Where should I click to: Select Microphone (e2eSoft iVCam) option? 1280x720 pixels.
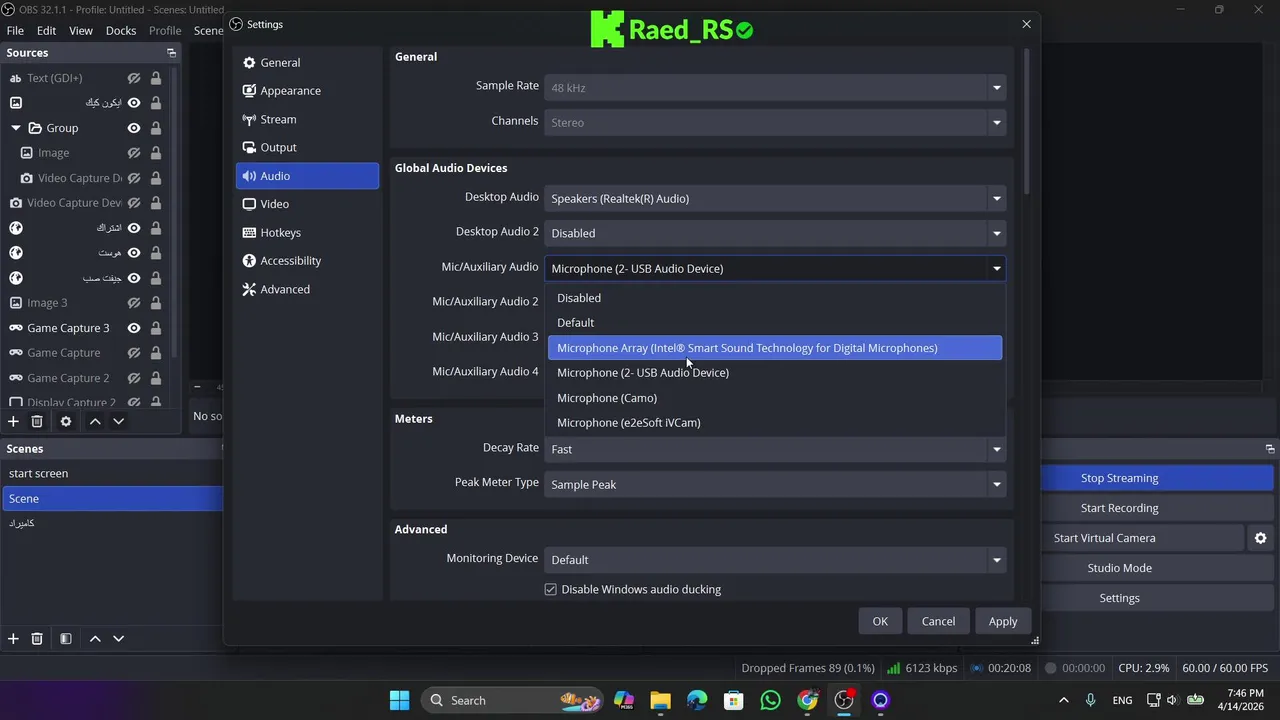[775, 423]
